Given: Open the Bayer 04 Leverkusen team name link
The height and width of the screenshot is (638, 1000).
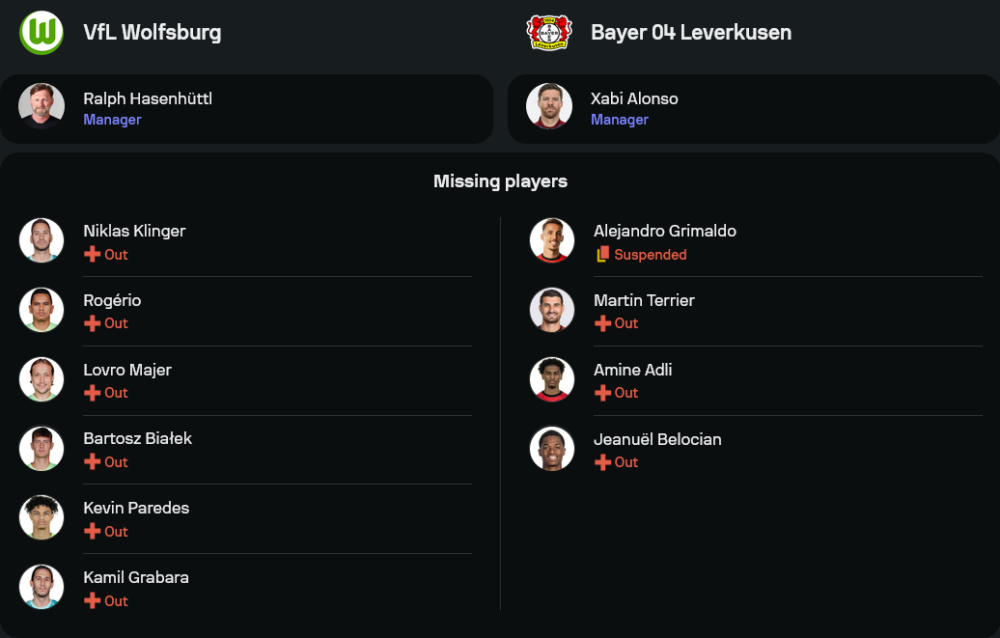Looking at the screenshot, I should pos(691,32).
